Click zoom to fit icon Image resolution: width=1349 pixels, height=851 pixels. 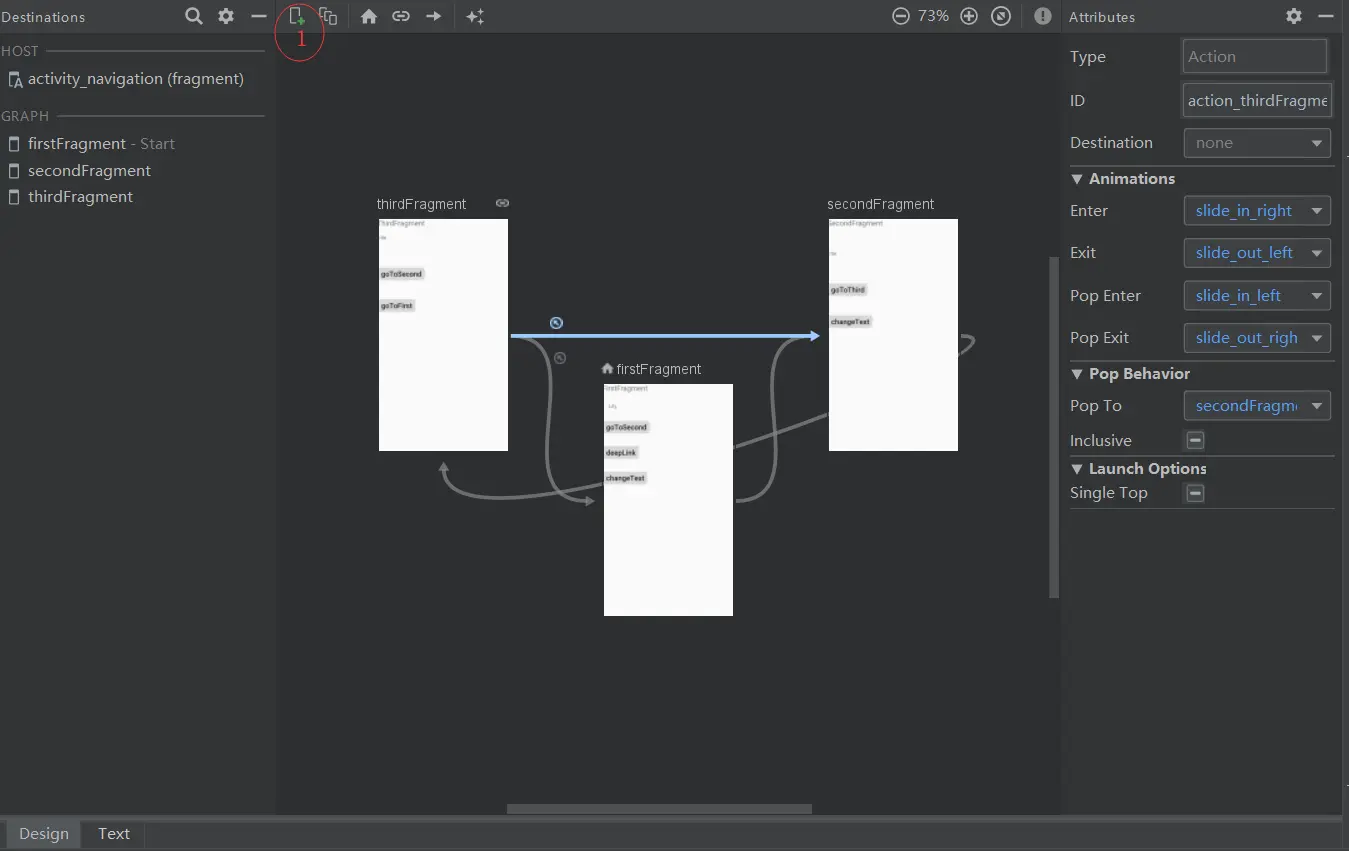(1000, 16)
